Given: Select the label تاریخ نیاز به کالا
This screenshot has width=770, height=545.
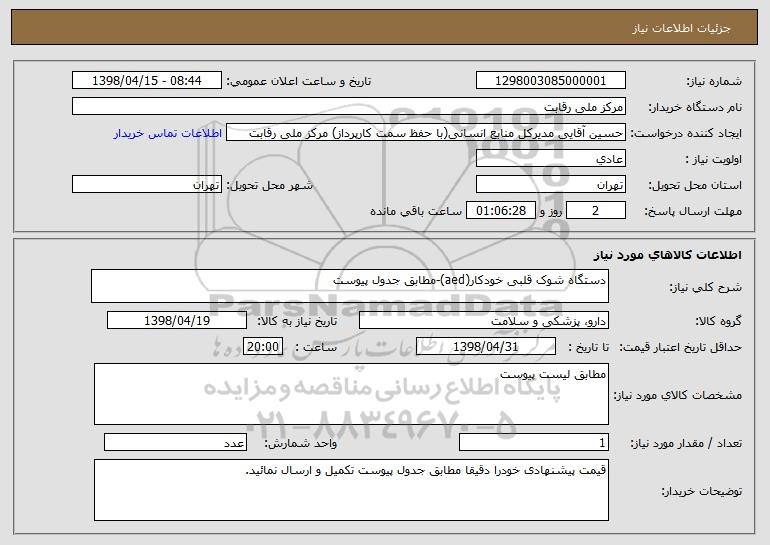Looking at the screenshot, I should tap(298, 321).
